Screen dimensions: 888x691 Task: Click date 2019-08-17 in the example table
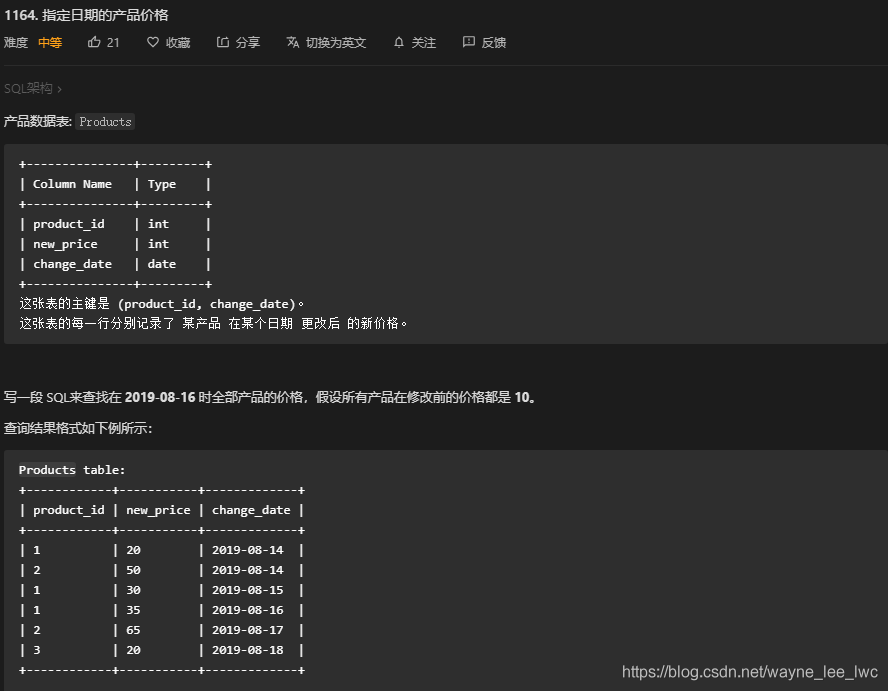247,630
